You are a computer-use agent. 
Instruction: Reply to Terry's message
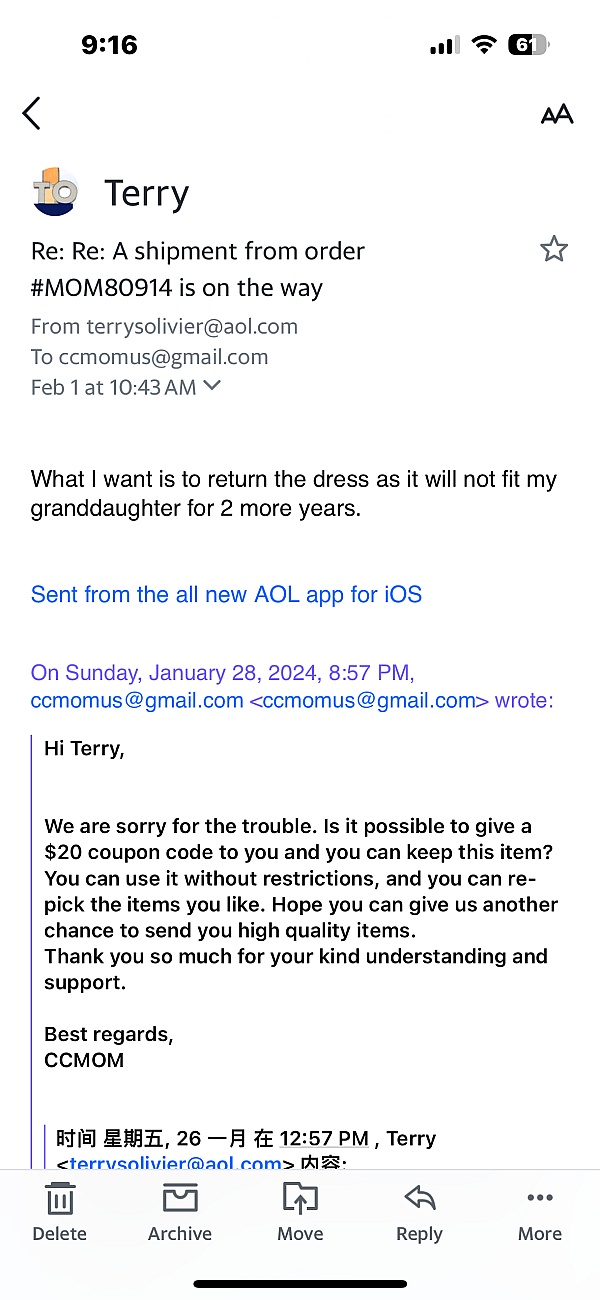[419, 1214]
